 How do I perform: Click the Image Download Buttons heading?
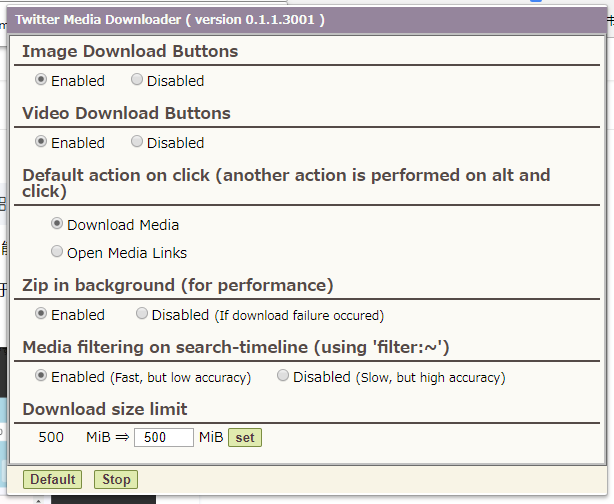tap(130, 51)
